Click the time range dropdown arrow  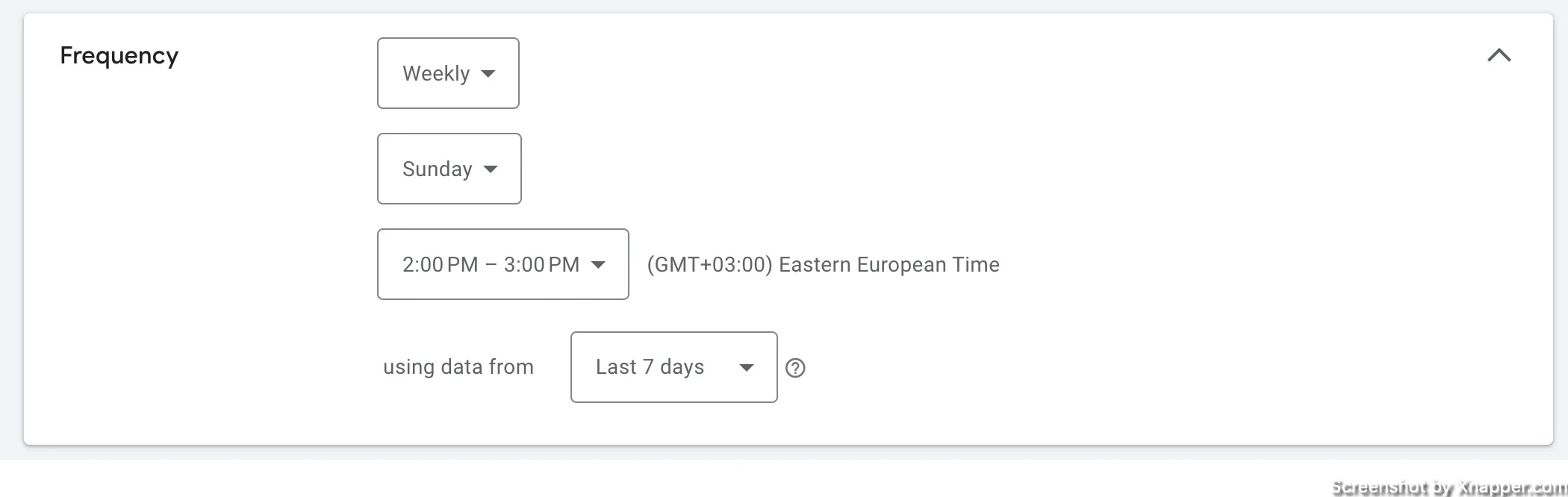(x=598, y=265)
